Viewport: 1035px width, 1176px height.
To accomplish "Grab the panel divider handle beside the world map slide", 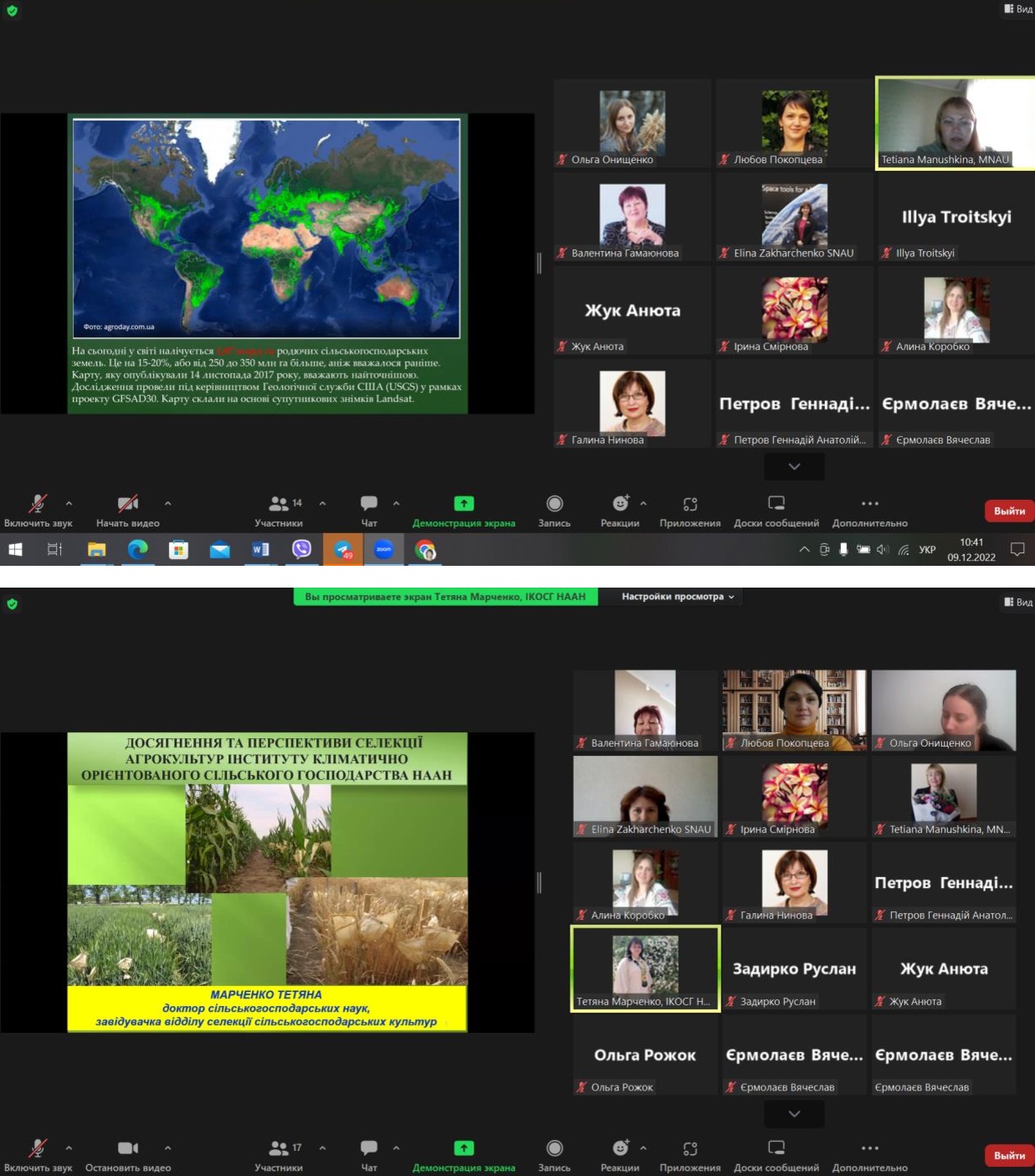I will click(x=539, y=263).
